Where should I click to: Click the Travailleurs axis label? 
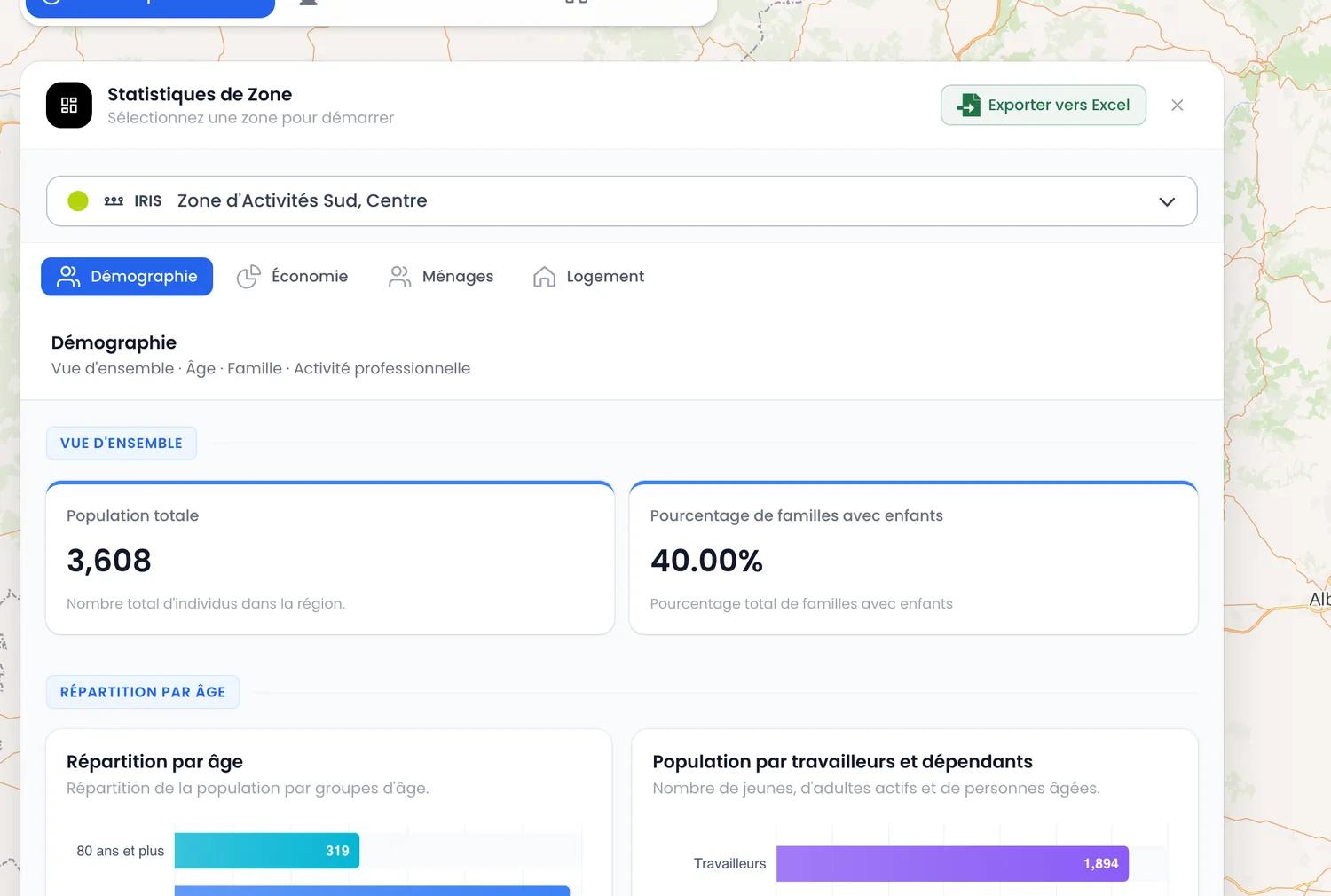point(729,864)
